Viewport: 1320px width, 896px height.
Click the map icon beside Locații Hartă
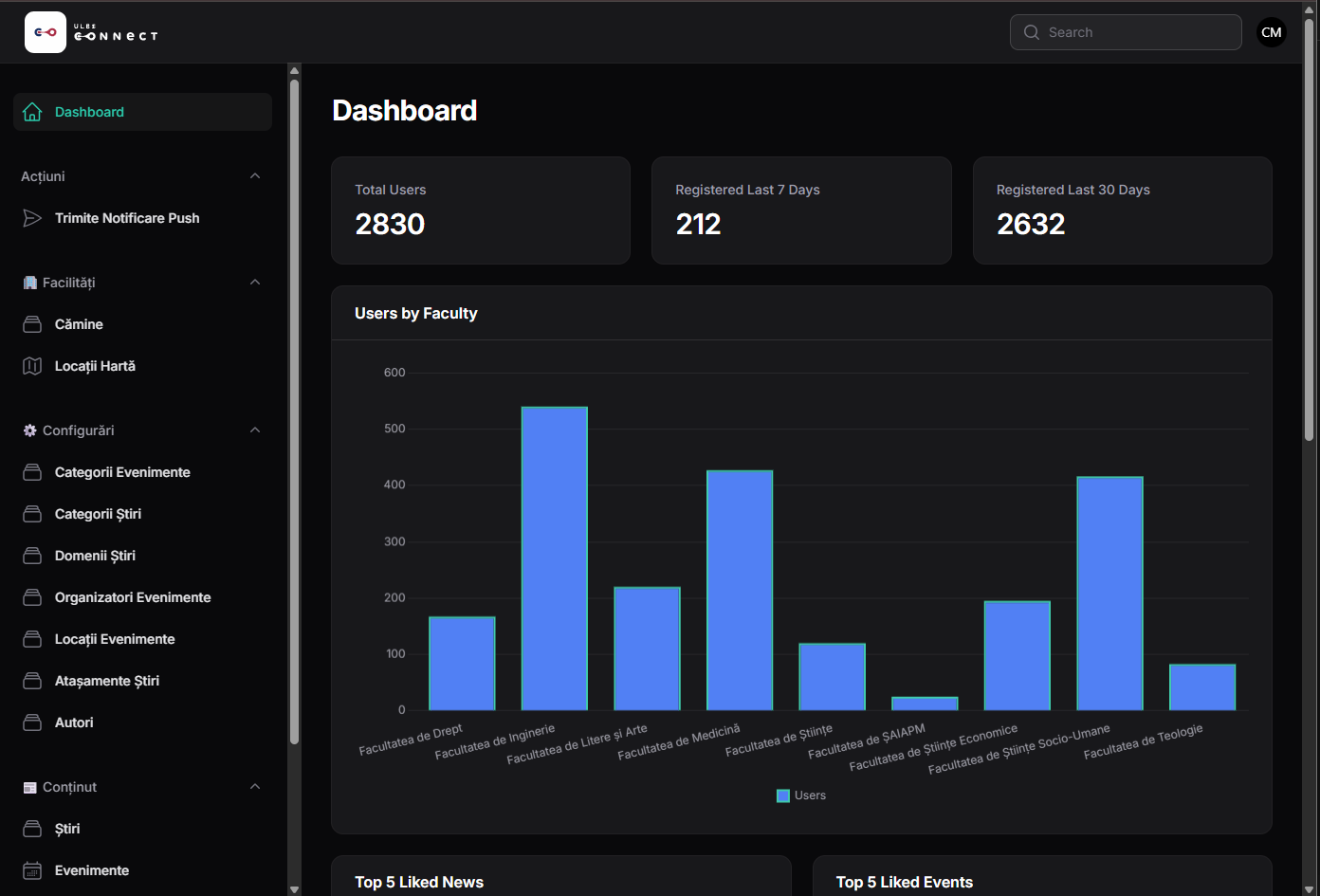[32, 366]
